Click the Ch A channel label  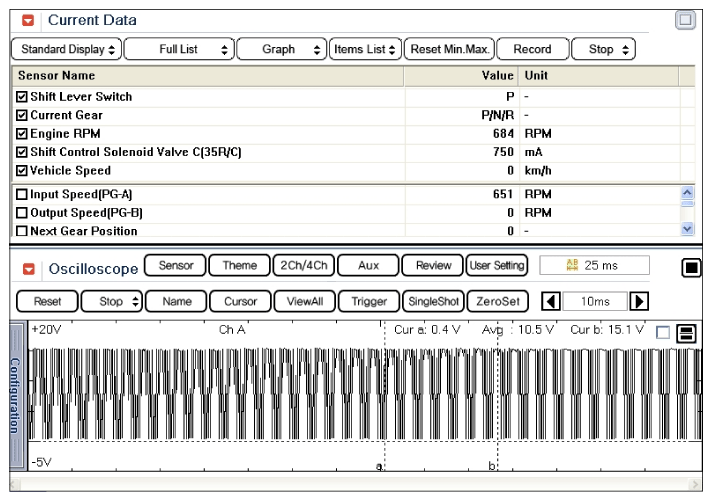pos(232,330)
